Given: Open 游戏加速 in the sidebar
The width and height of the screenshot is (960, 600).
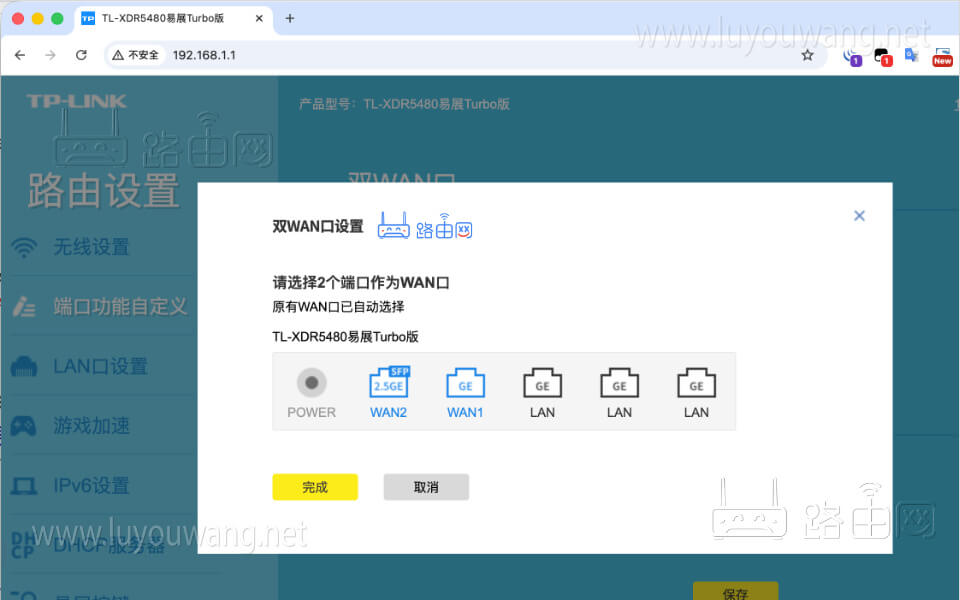Looking at the screenshot, I should pos(91,426).
